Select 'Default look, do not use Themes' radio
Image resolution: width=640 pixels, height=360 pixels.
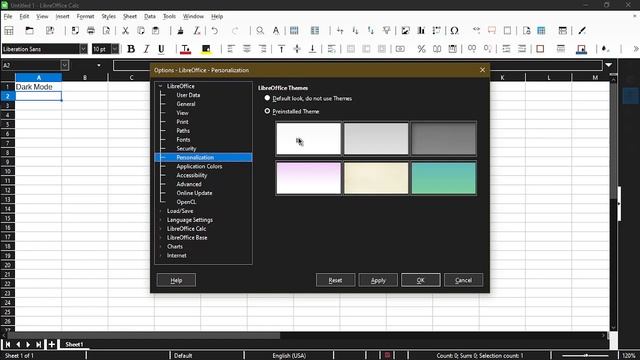click(x=267, y=98)
